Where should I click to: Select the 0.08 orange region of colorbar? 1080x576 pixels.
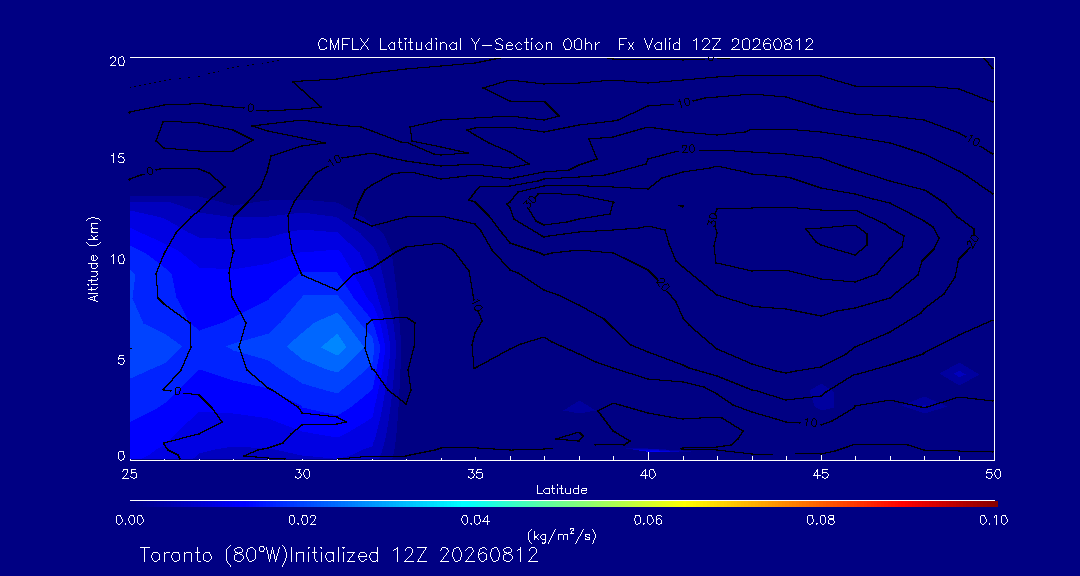pyautogui.click(x=821, y=503)
